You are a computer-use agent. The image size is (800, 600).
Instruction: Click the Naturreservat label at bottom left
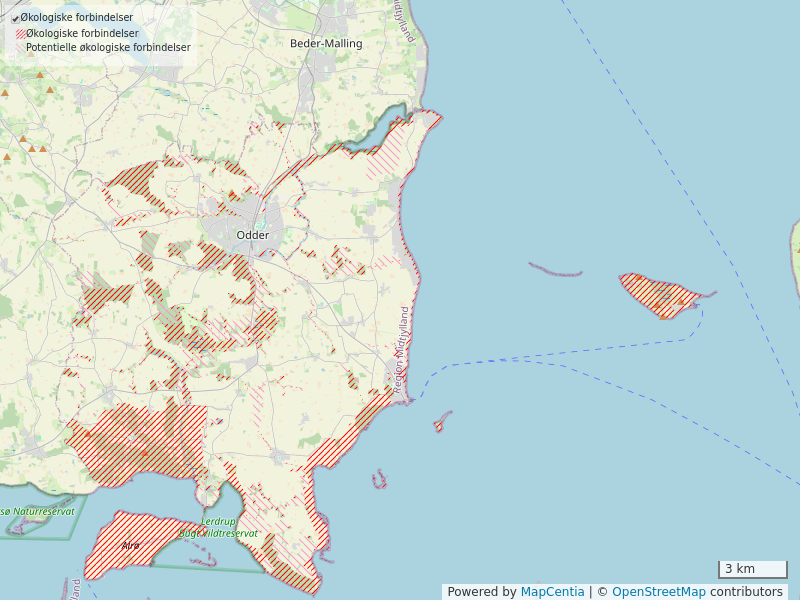click(x=38, y=511)
